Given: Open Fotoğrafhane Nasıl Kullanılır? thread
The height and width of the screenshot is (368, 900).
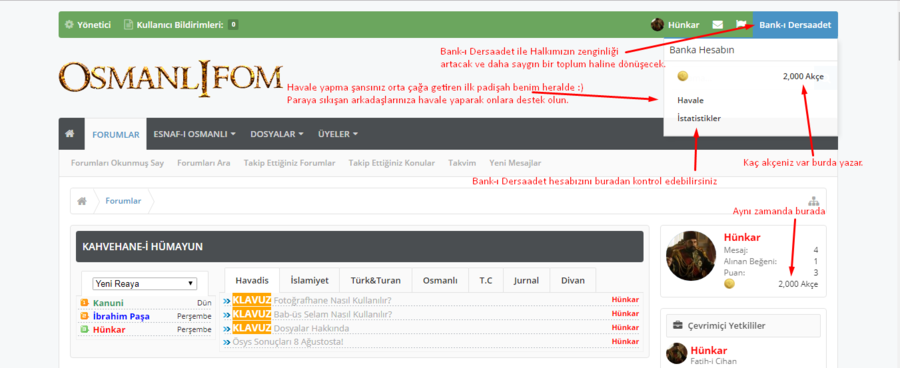Looking at the screenshot, I should tap(332, 300).
